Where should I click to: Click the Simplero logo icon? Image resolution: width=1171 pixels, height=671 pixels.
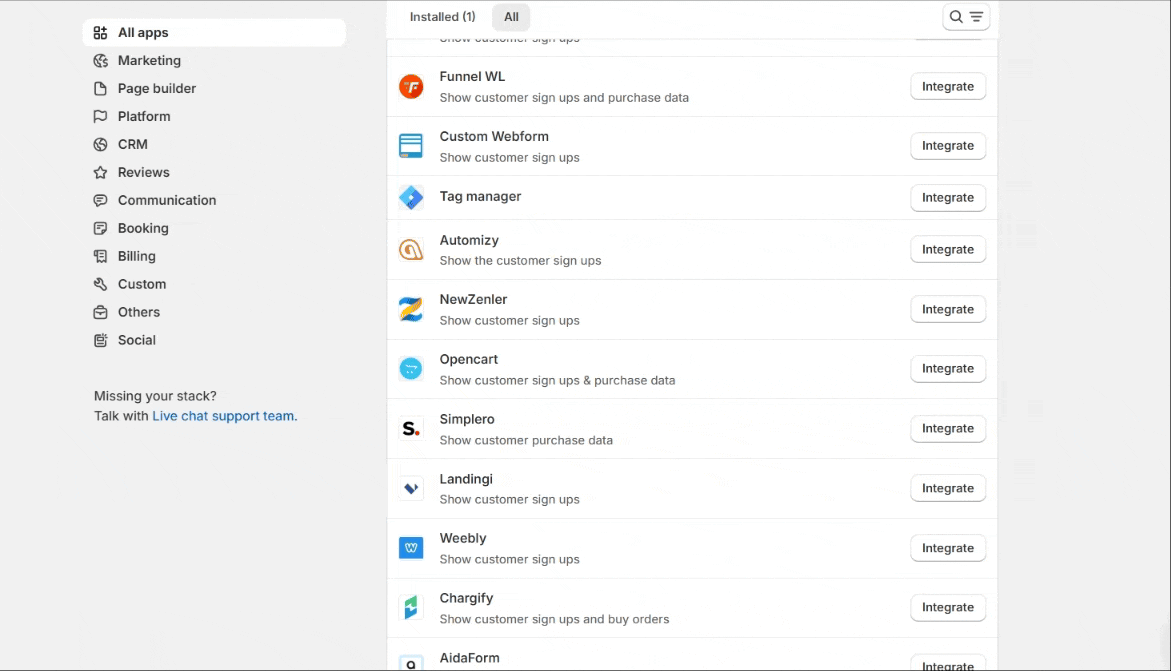411,429
